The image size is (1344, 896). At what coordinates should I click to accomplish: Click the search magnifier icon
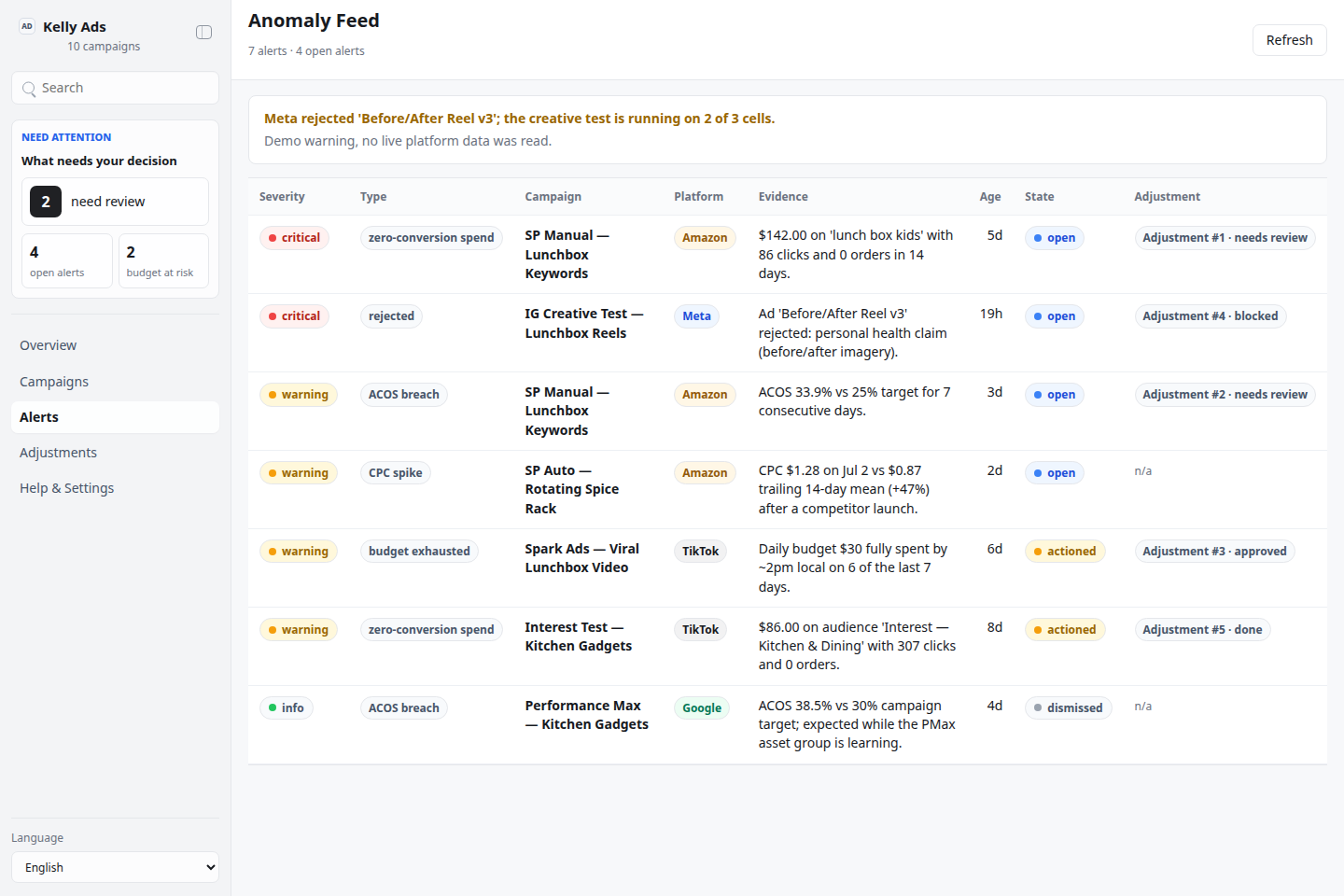coord(29,89)
